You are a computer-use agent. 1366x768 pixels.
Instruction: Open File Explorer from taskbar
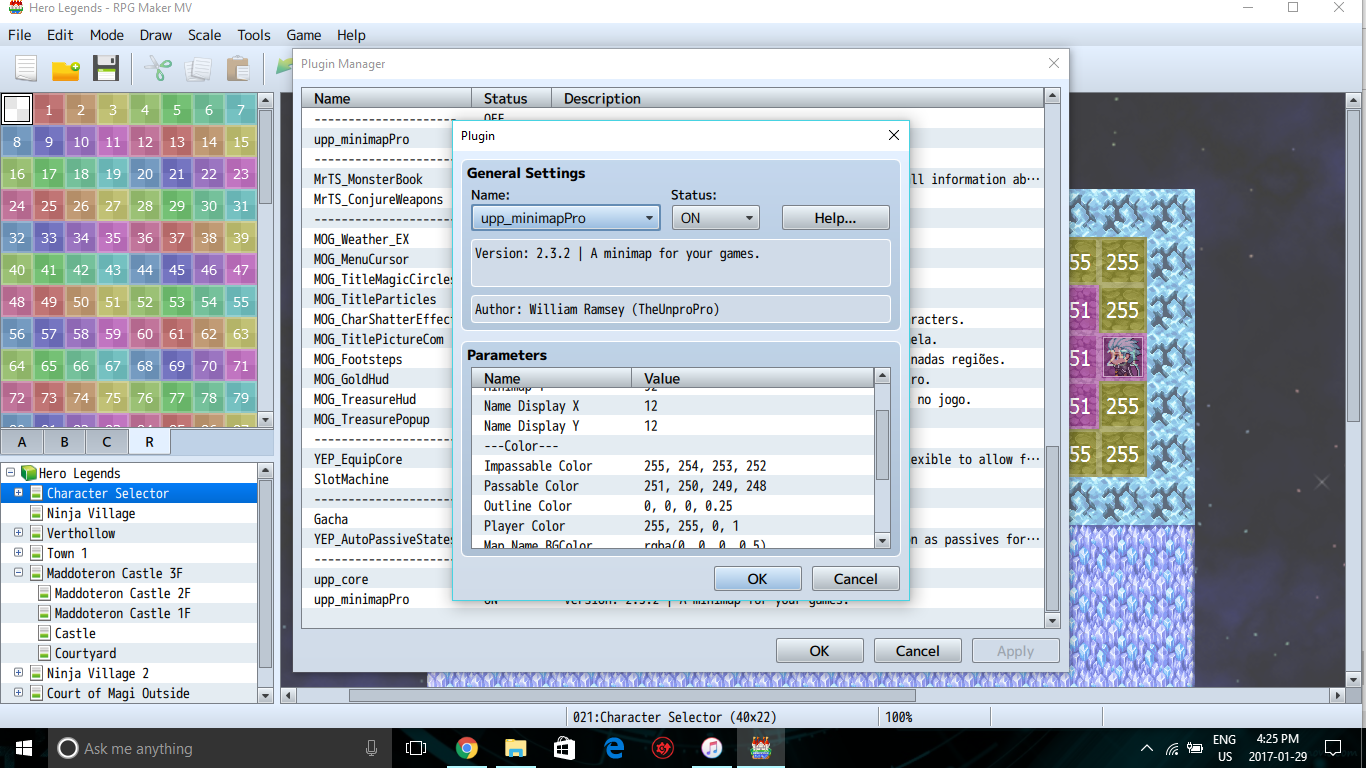[515, 748]
